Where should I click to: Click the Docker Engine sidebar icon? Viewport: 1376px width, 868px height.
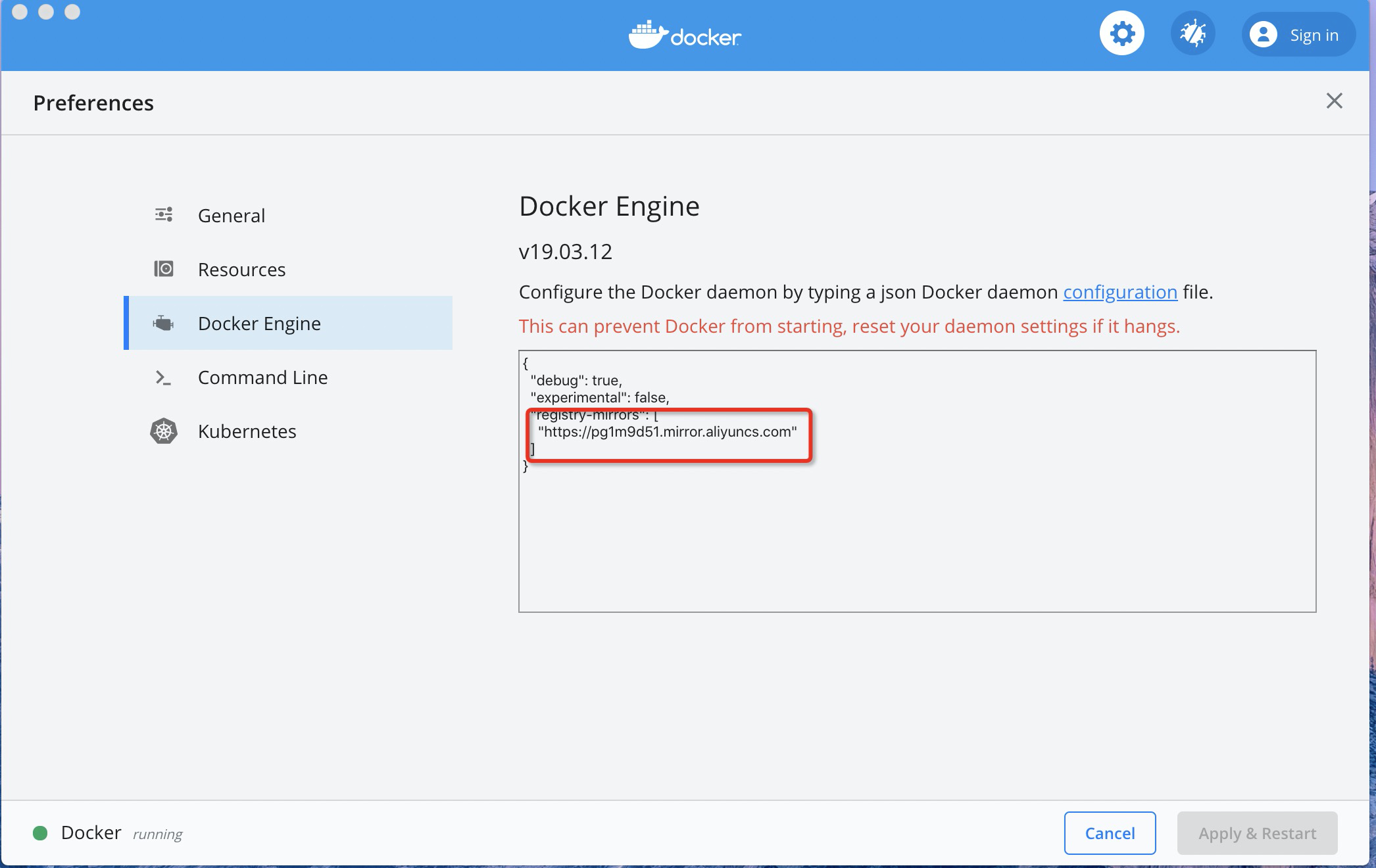click(163, 322)
